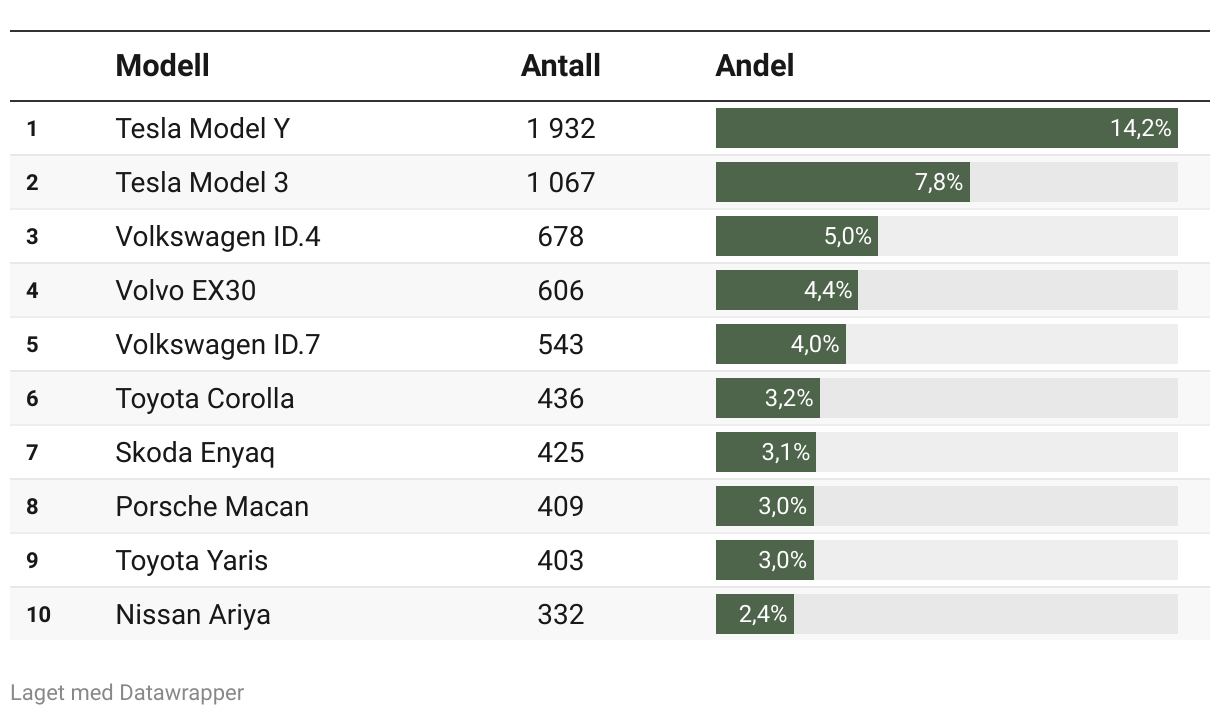Click the count value 606

tap(561, 290)
